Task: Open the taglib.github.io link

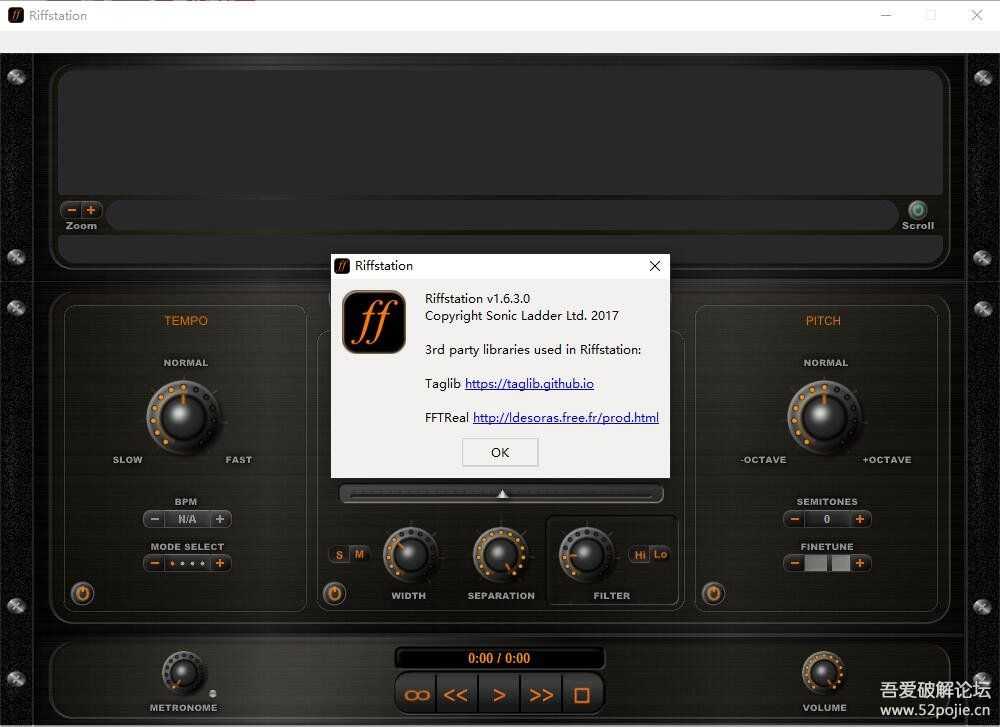Action: pos(529,383)
